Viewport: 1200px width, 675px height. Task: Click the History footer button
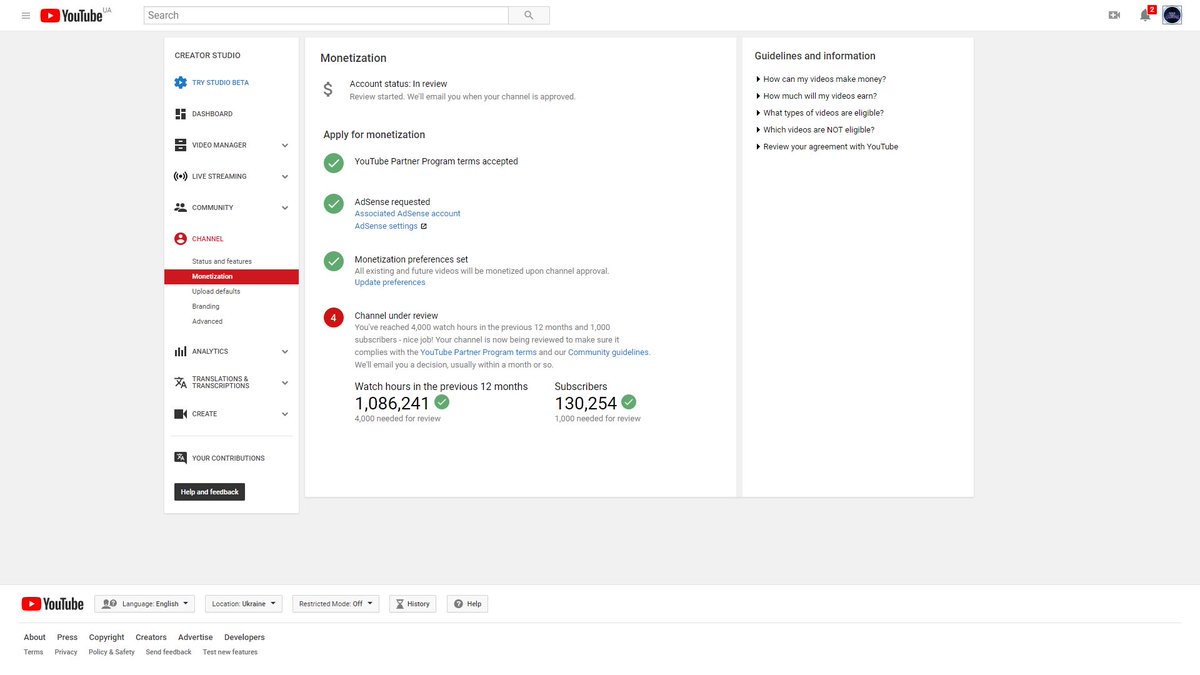click(x=412, y=604)
